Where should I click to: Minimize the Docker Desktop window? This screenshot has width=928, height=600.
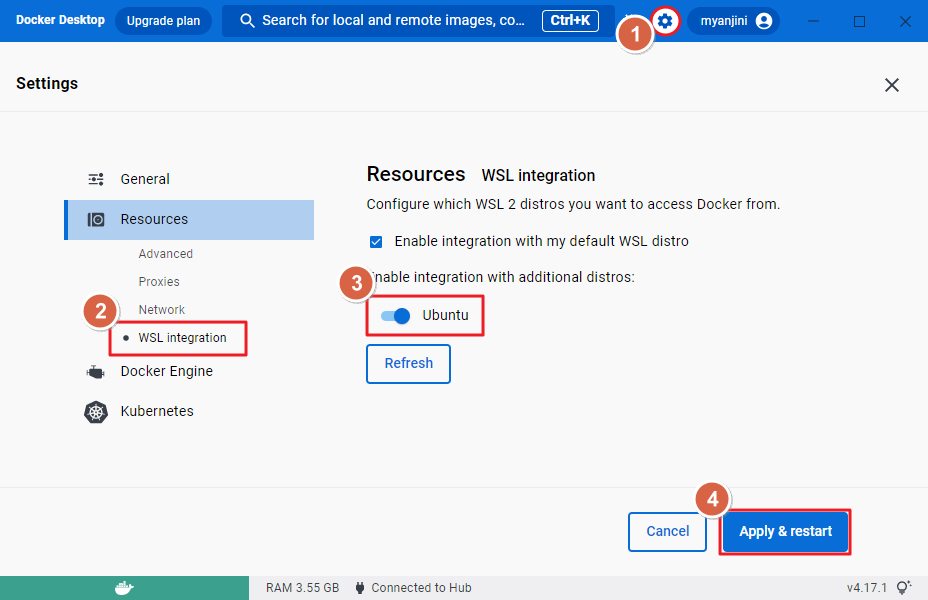click(x=814, y=21)
